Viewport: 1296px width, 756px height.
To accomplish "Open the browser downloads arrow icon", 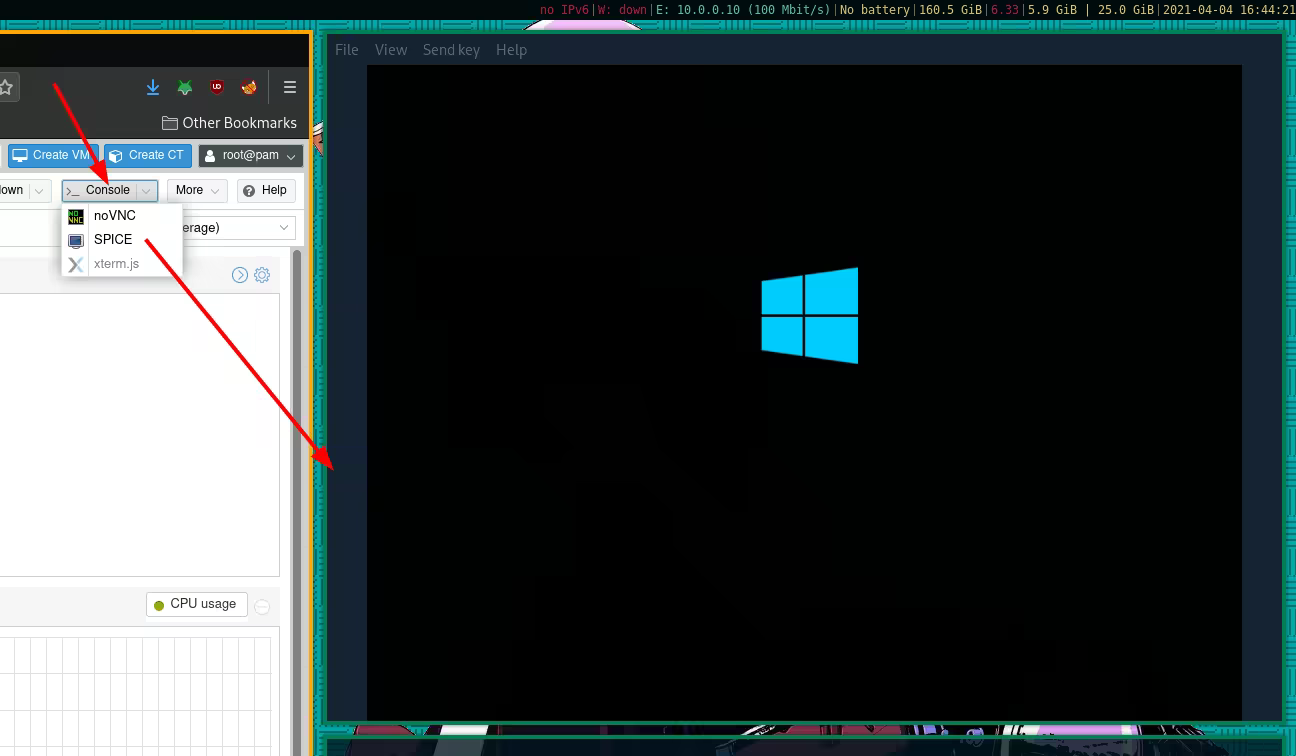I will click(153, 87).
